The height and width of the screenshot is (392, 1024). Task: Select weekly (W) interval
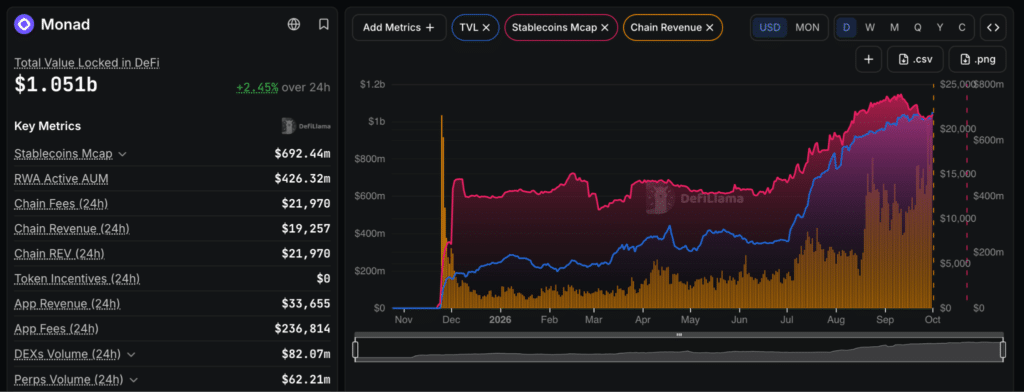pyautogui.click(x=870, y=27)
